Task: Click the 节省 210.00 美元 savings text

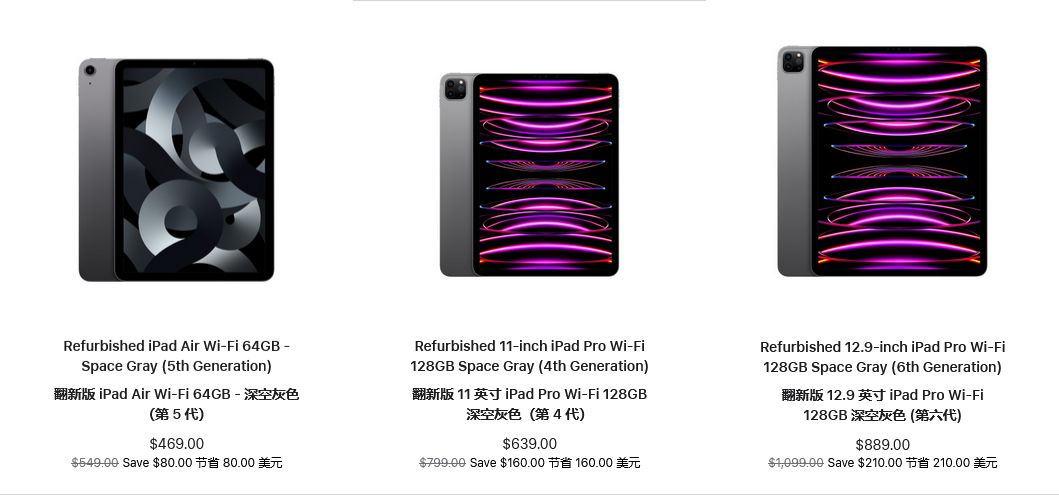Action: [x=951, y=463]
